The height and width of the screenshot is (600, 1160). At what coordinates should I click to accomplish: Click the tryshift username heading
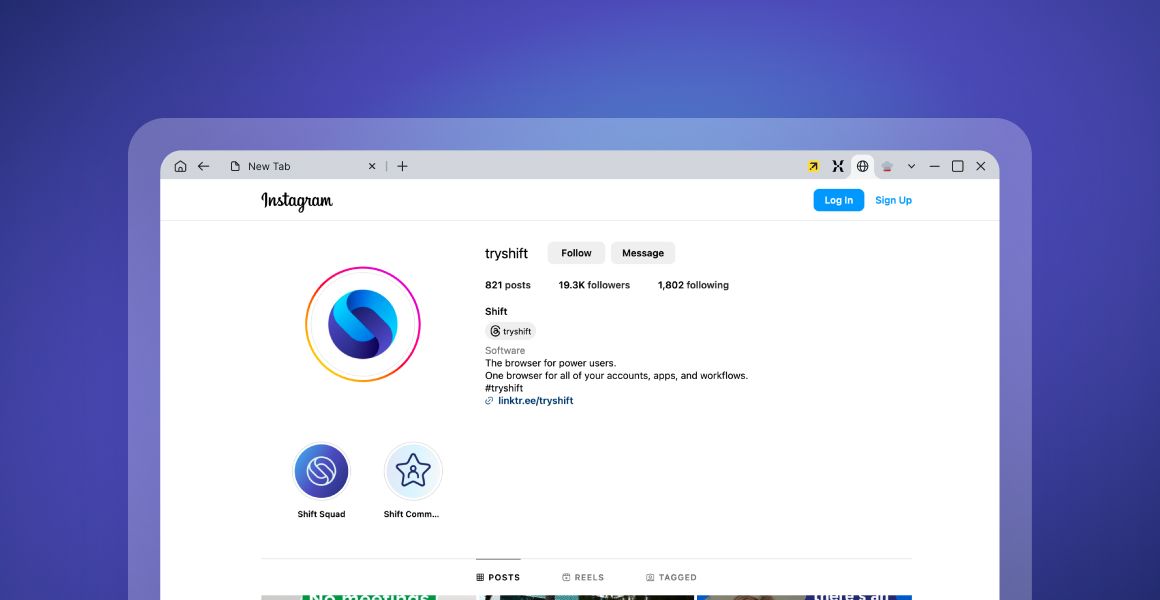pos(506,254)
